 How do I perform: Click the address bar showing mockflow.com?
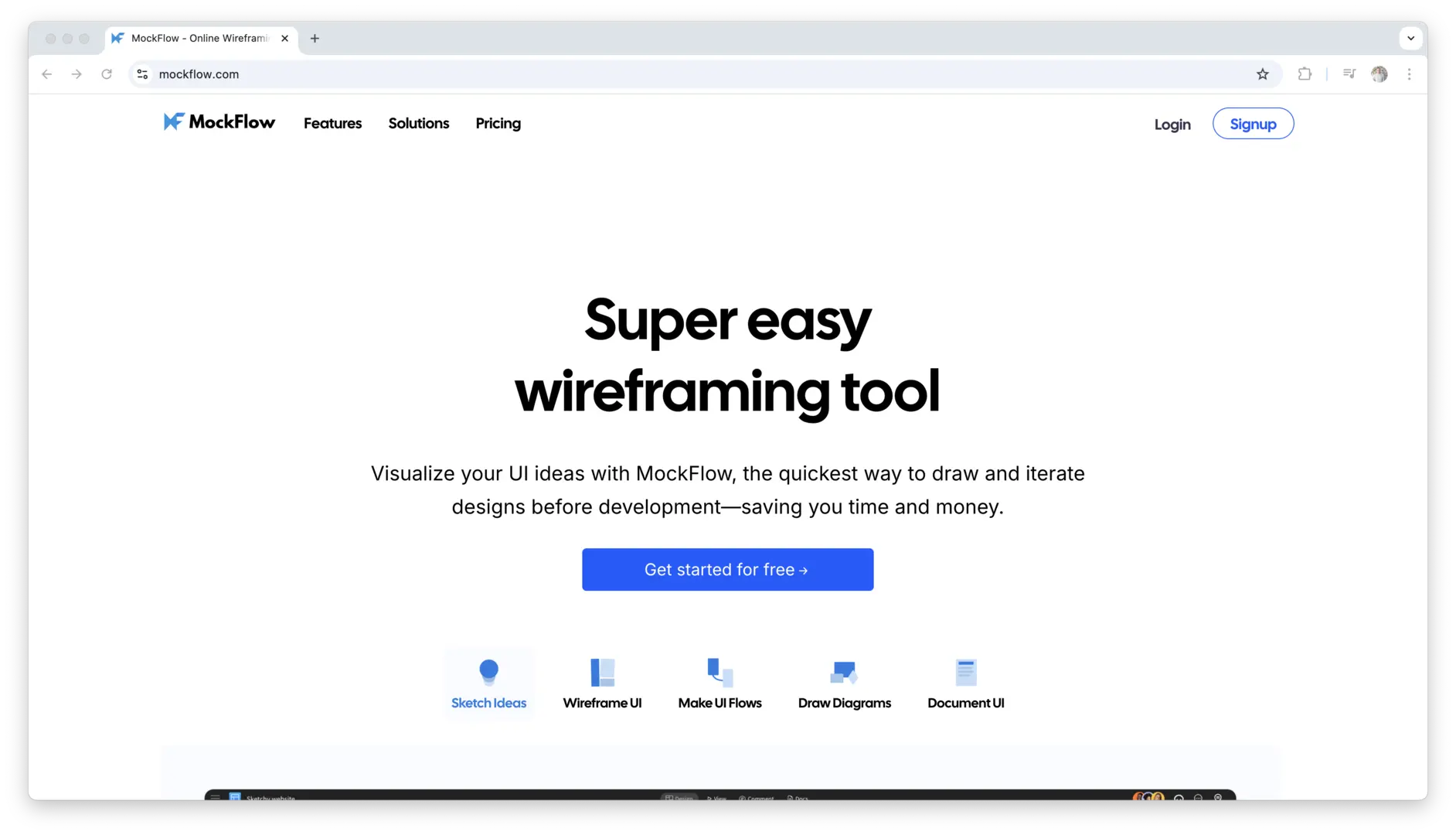click(703, 74)
